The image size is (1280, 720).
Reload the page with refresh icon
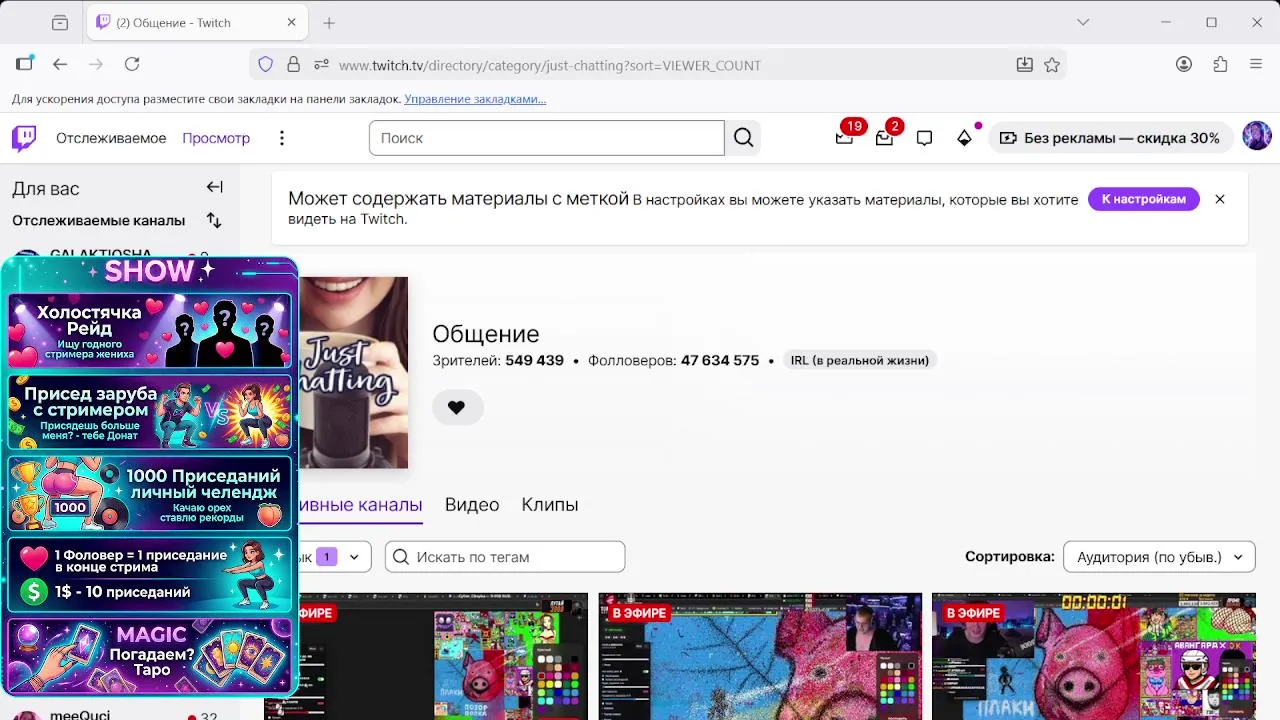132,64
